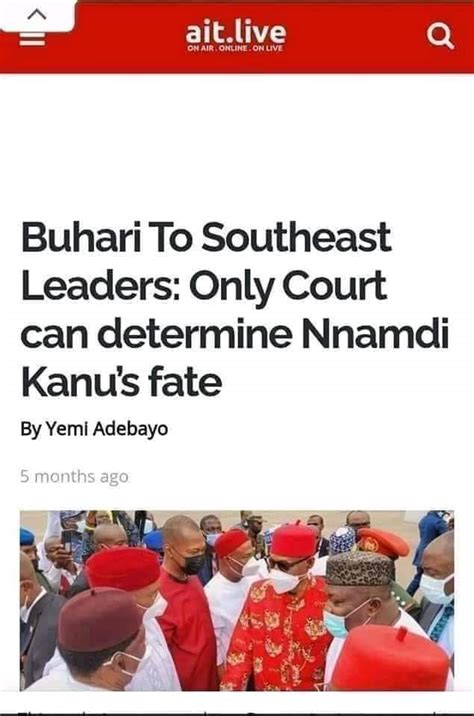Viewport: 474px width, 716px height.
Task: Open the hamburger navigation menu
Action: (x=32, y=39)
